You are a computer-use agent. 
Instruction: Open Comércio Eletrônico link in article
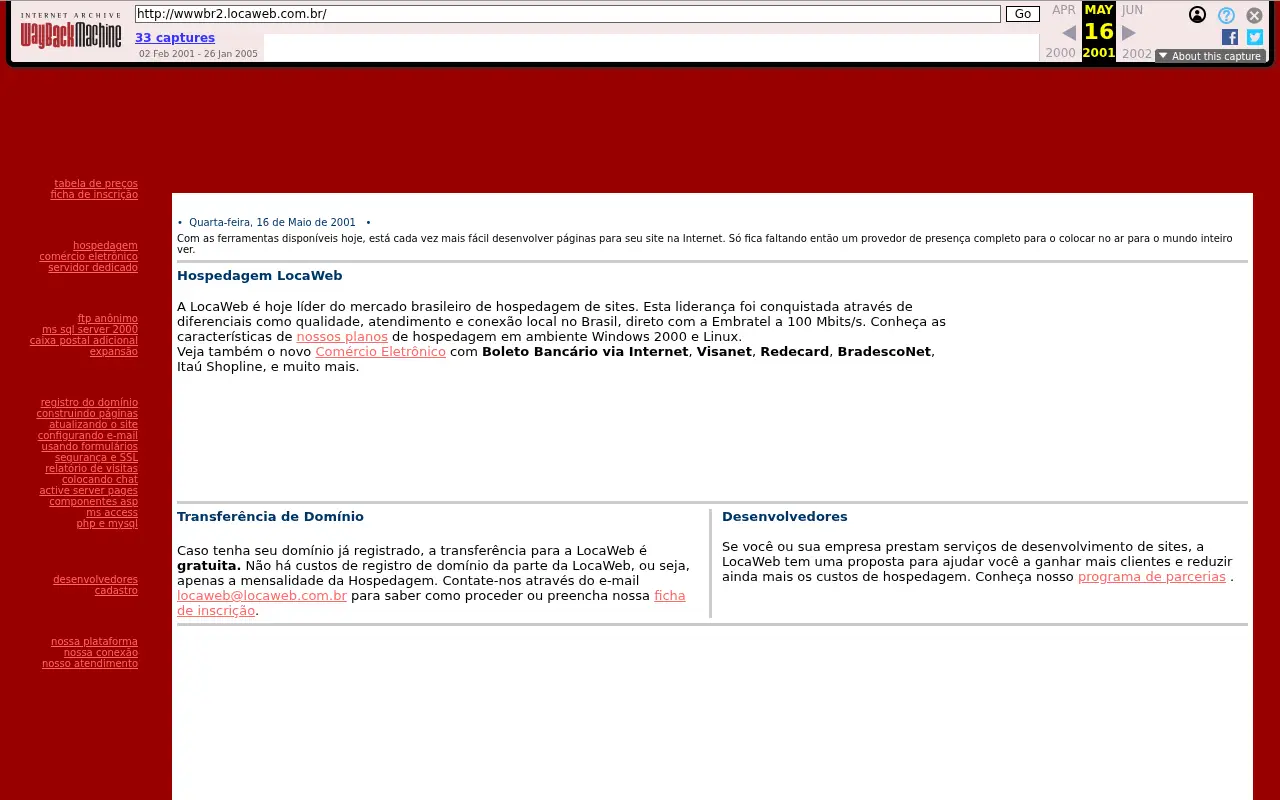[x=381, y=352]
